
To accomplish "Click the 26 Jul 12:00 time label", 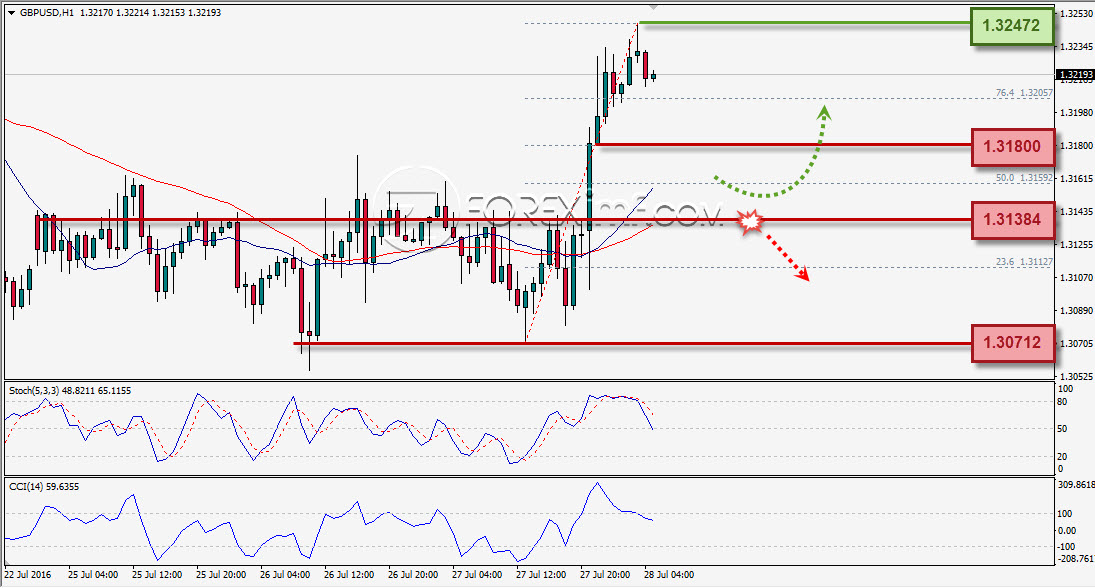I will pyautogui.click(x=349, y=575).
